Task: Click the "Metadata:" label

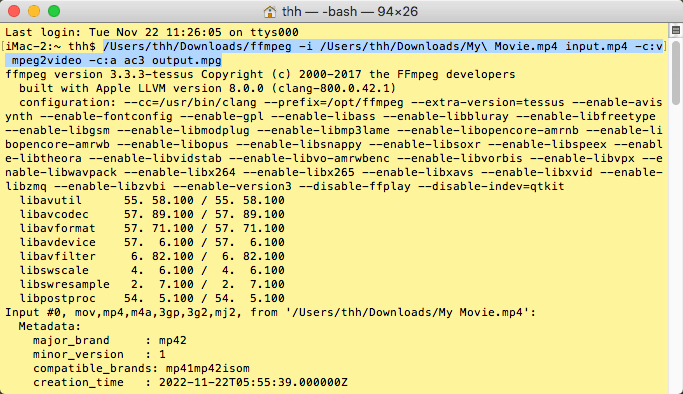Action: (x=50, y=326)
